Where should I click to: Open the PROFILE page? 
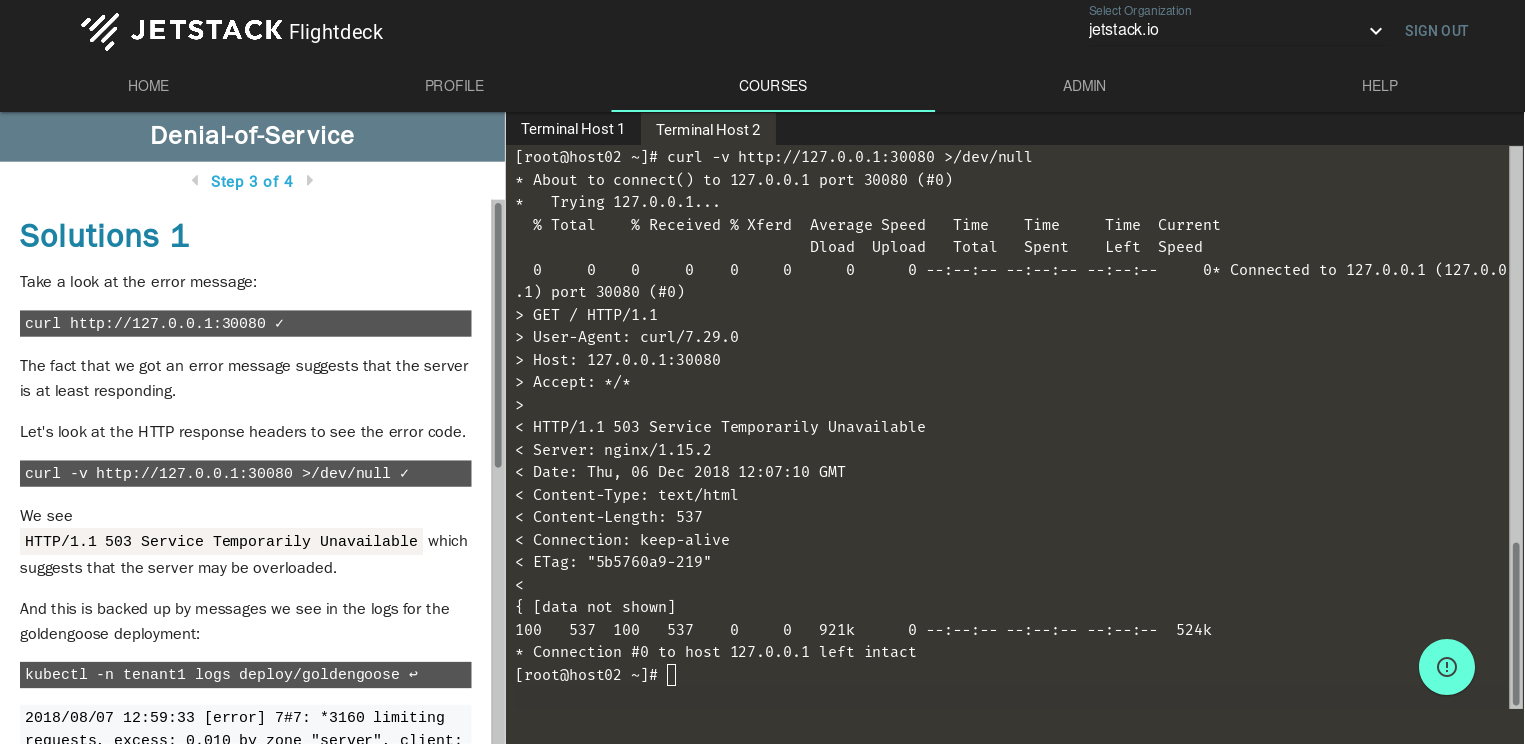(454, 86)
